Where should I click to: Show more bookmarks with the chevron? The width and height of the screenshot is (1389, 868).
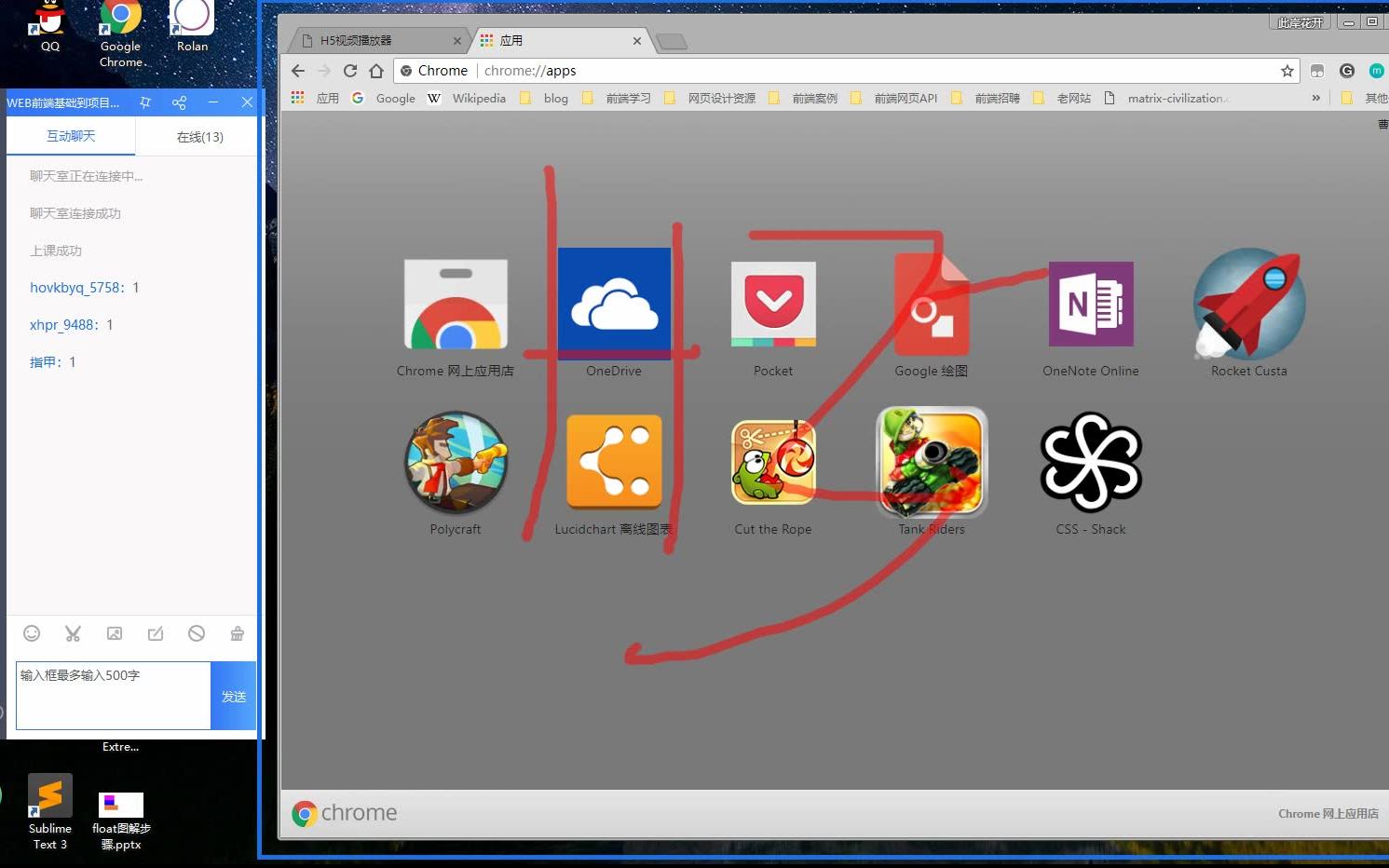[x=1316, y=98]
